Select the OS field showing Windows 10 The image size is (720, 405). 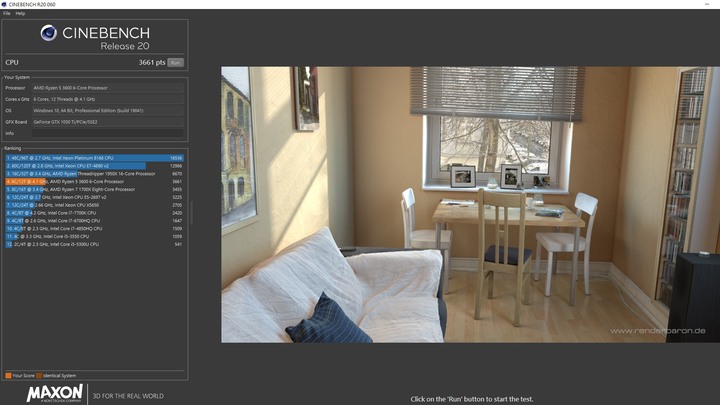click(108, 111)
